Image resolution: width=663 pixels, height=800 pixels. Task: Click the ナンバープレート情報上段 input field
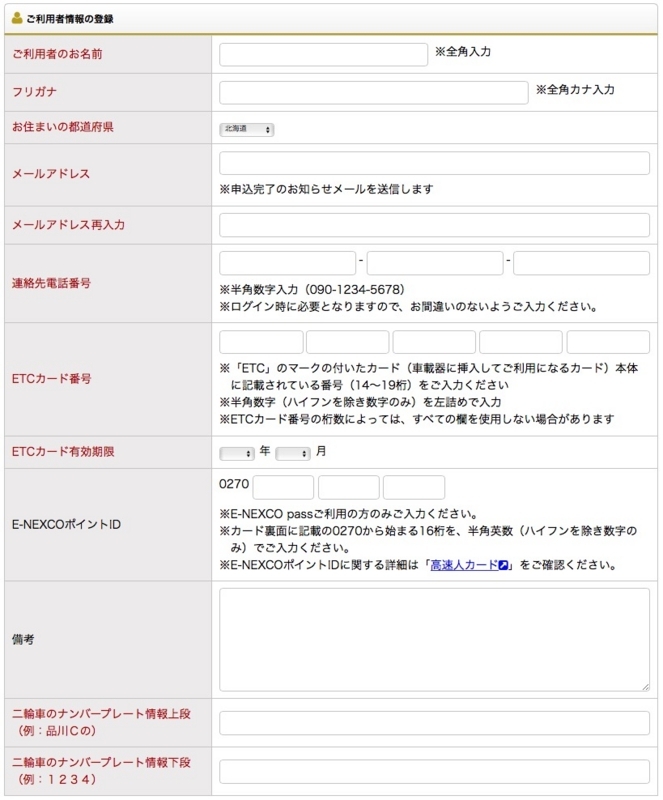434,723
